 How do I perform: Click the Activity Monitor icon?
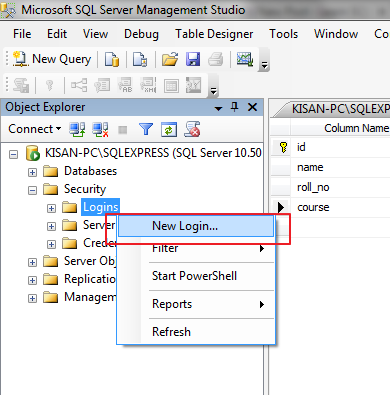click(245, 60)
